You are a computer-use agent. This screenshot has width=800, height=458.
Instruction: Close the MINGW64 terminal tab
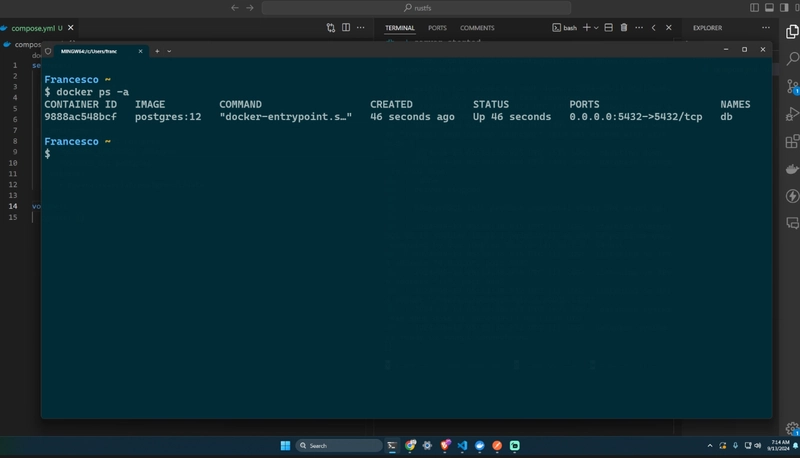[140, 51]
